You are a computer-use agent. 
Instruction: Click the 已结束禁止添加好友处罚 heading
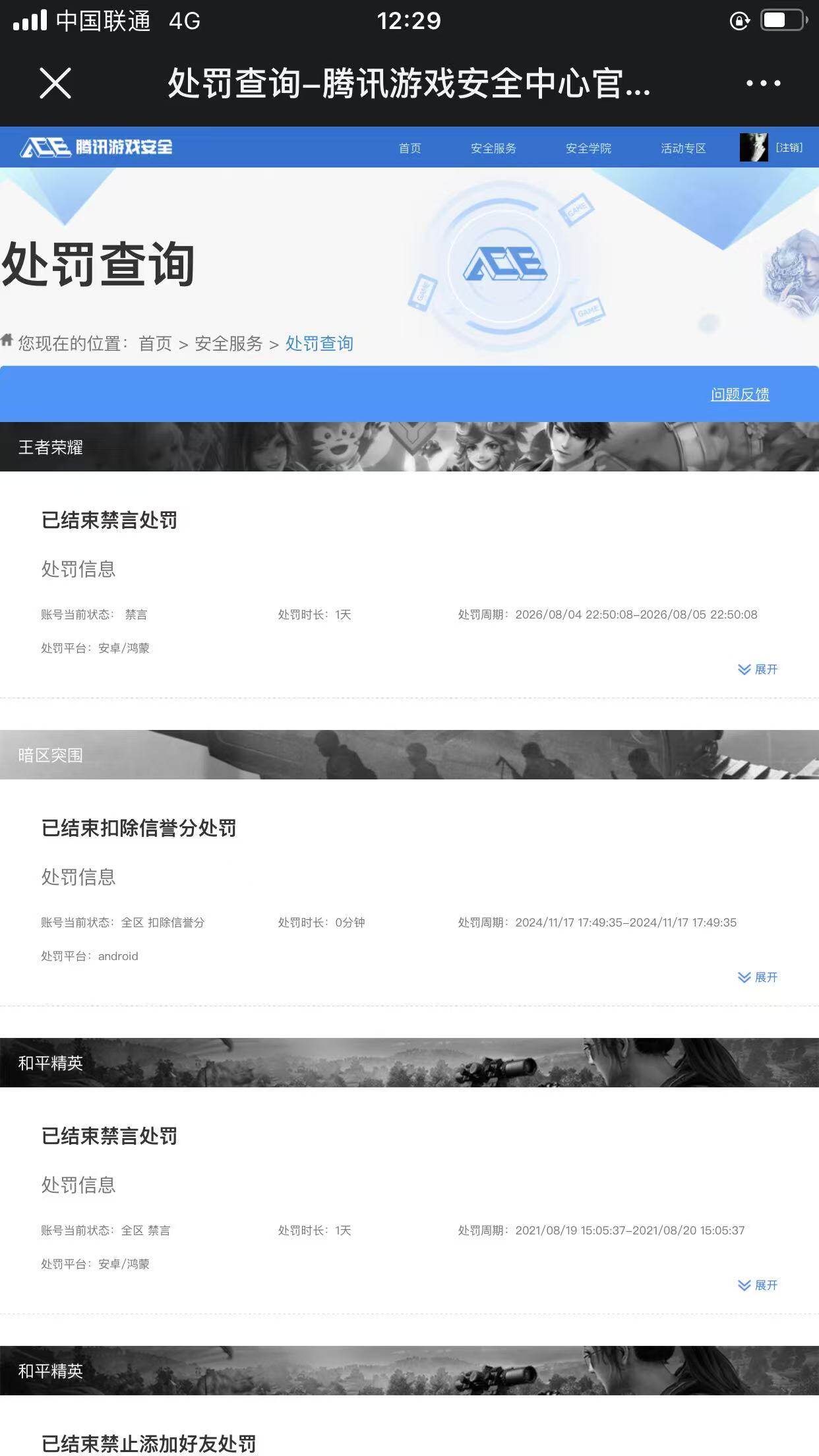coord(148,1443)
